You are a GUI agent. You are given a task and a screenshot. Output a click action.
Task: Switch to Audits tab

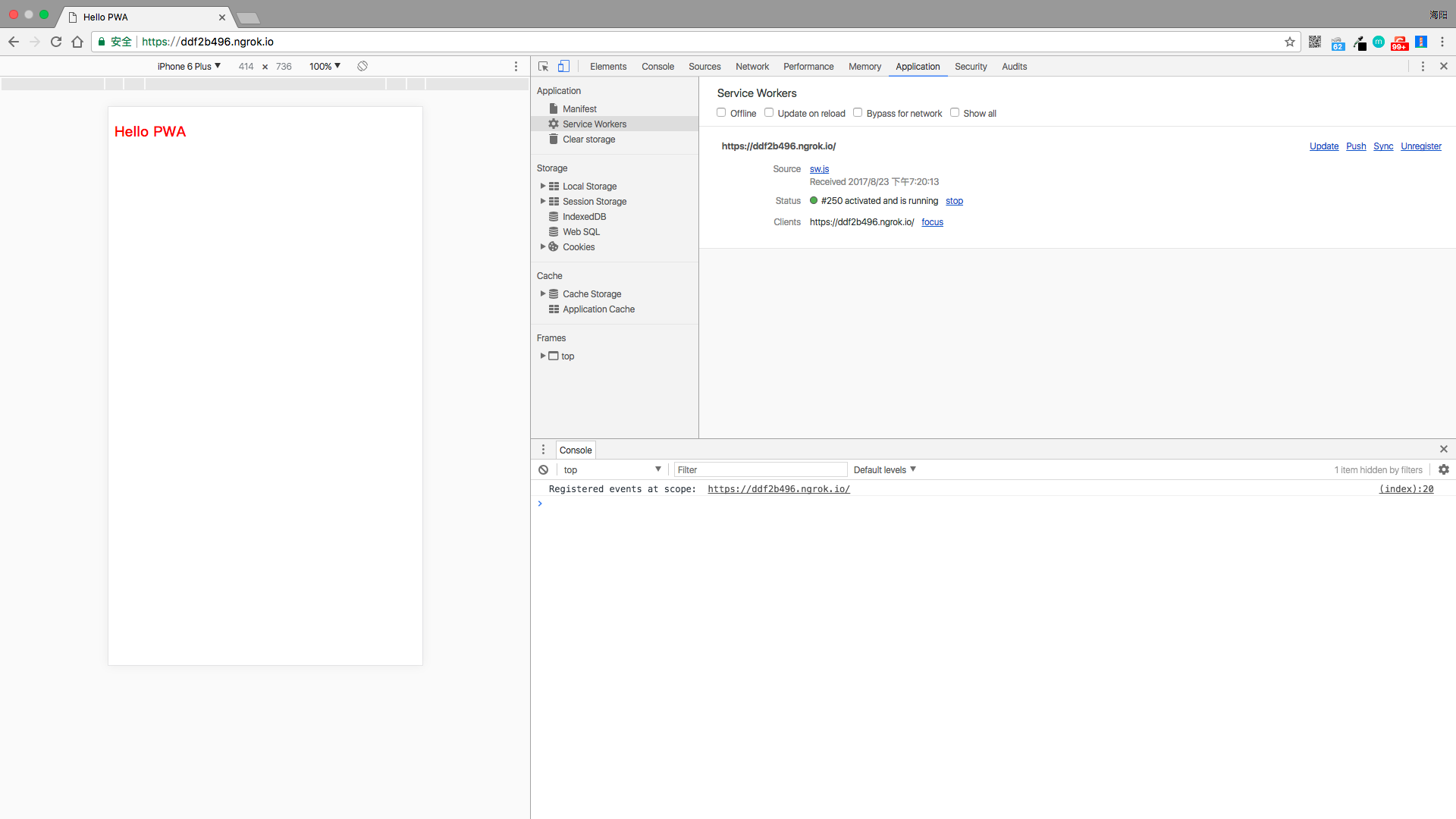1014,66
